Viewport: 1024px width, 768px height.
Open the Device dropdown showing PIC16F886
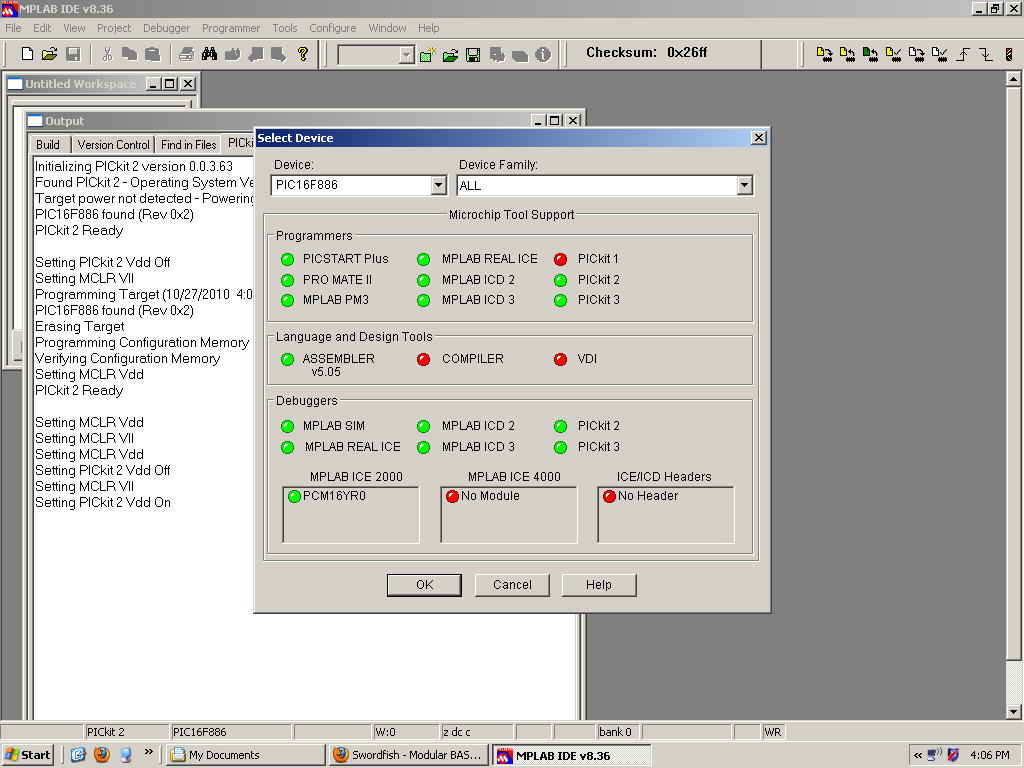pos(438,185)
